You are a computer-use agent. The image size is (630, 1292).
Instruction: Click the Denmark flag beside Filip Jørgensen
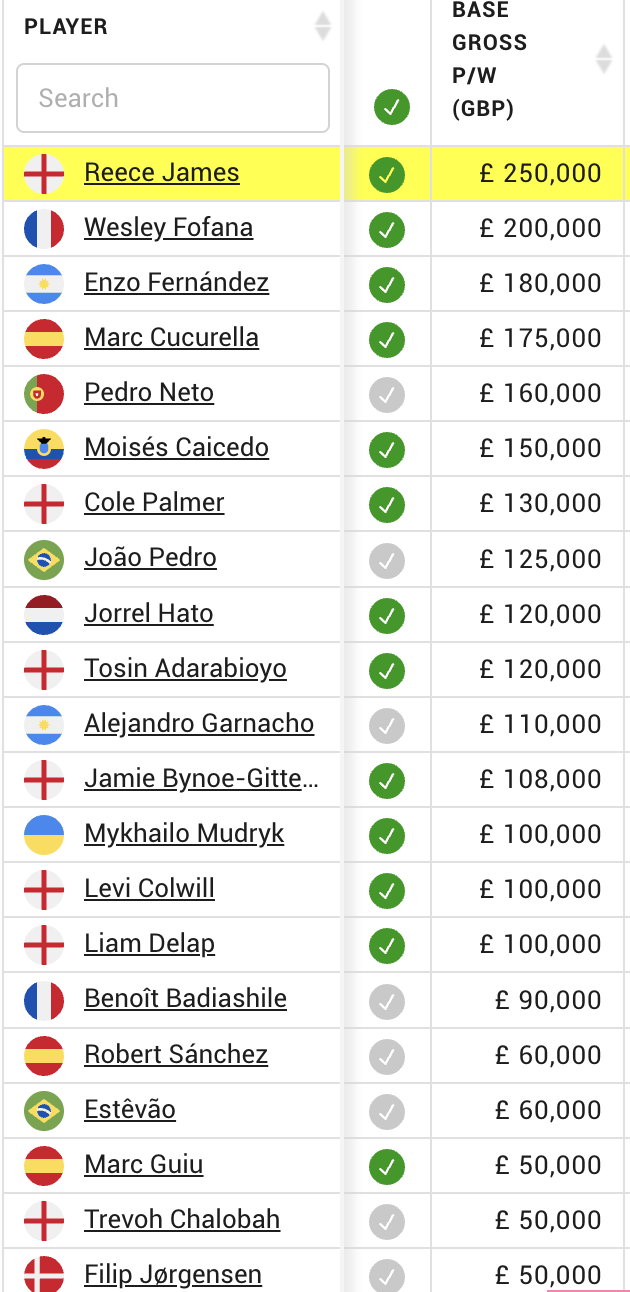click(x=44, y=1274)
